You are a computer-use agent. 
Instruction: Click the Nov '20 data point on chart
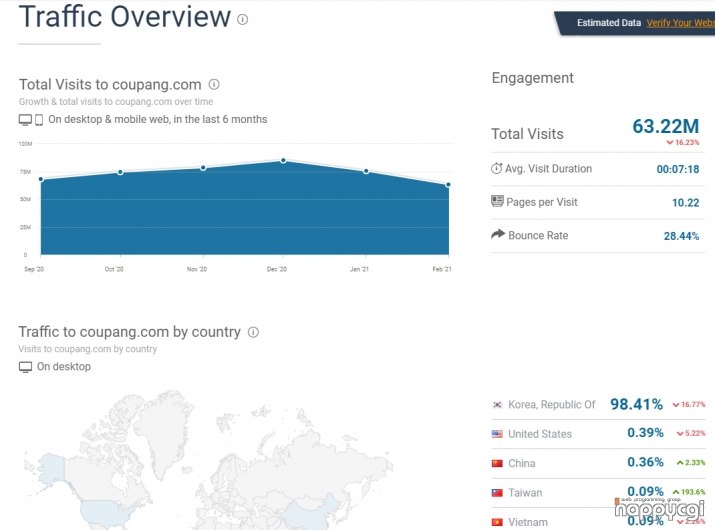coord(203,168)
